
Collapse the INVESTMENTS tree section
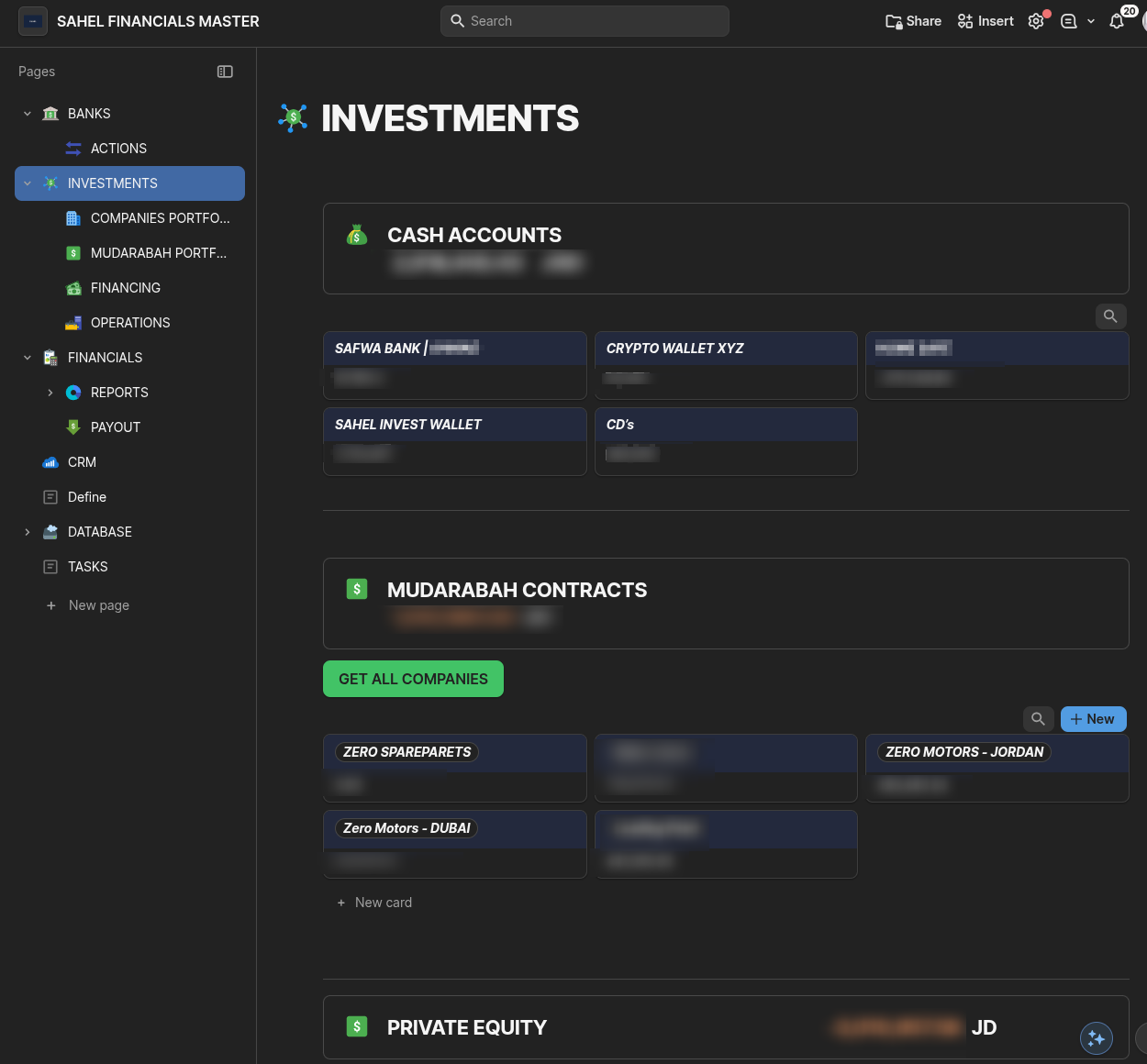pos(28,183)
